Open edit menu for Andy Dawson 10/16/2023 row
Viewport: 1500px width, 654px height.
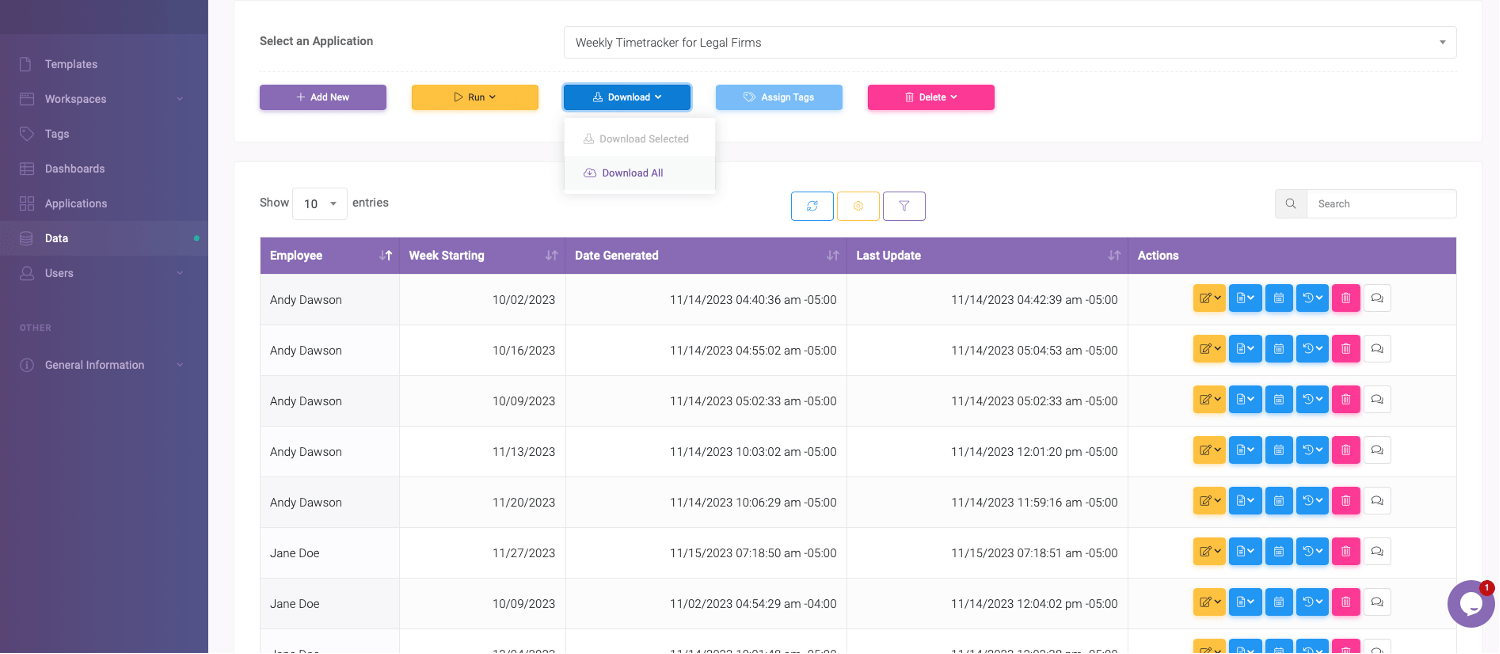tap(1209, 349)
